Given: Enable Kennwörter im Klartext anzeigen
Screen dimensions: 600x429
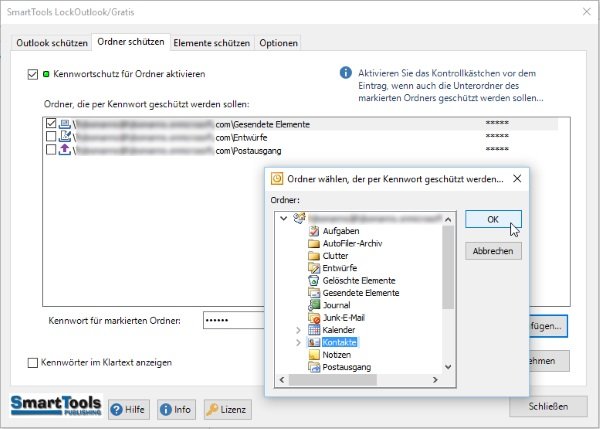Looking at the screenshot, I should [33, 362].
